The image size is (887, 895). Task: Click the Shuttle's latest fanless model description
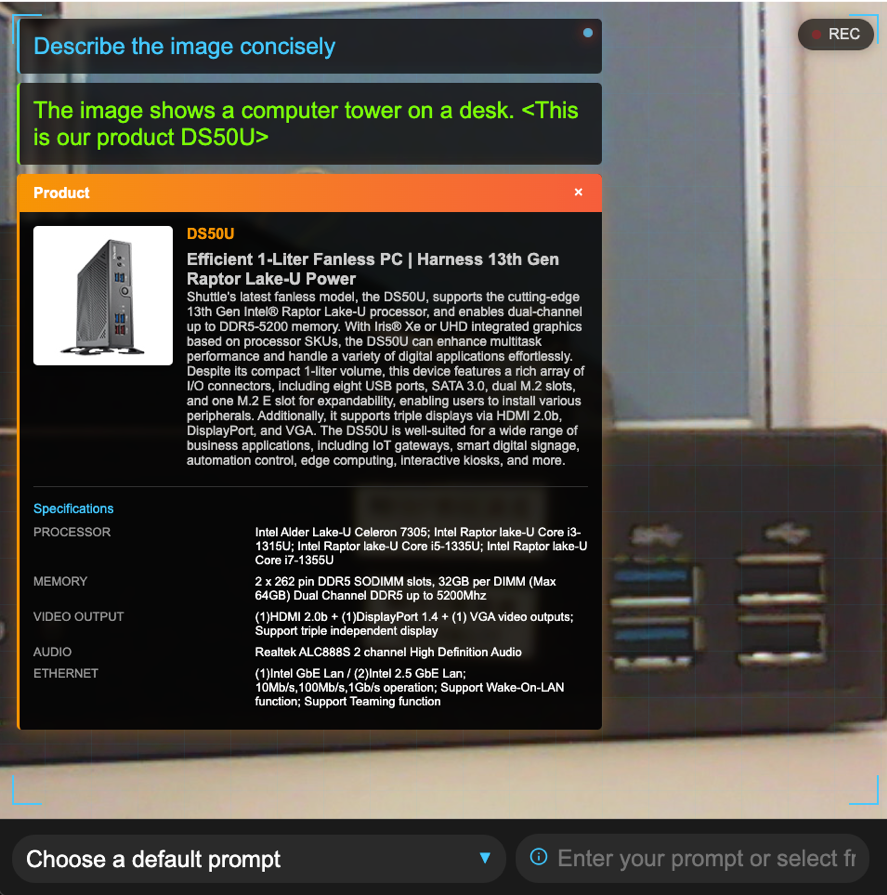[385, 379]
